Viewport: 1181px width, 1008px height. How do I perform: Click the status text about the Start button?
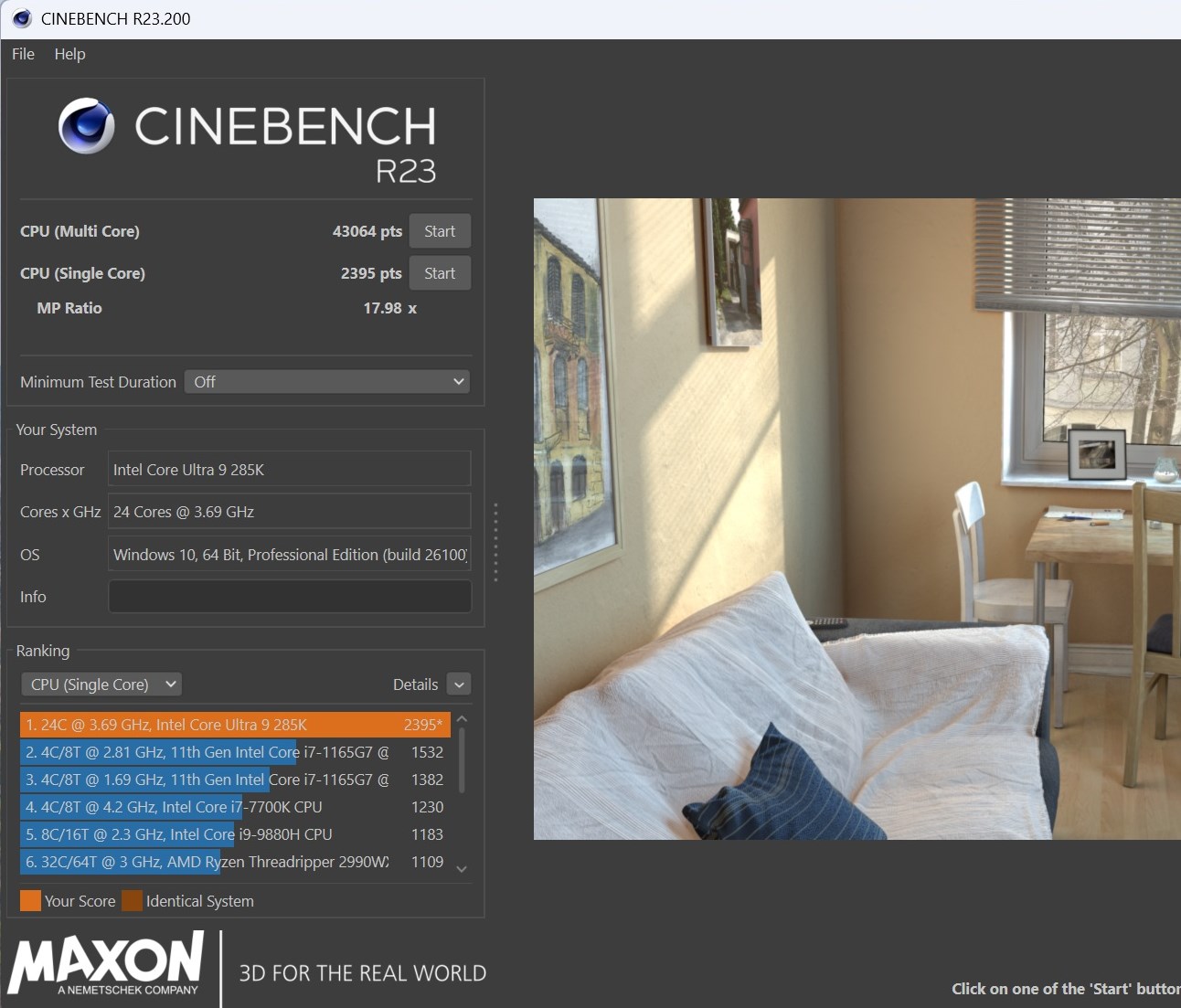(x=1066, y=989)
